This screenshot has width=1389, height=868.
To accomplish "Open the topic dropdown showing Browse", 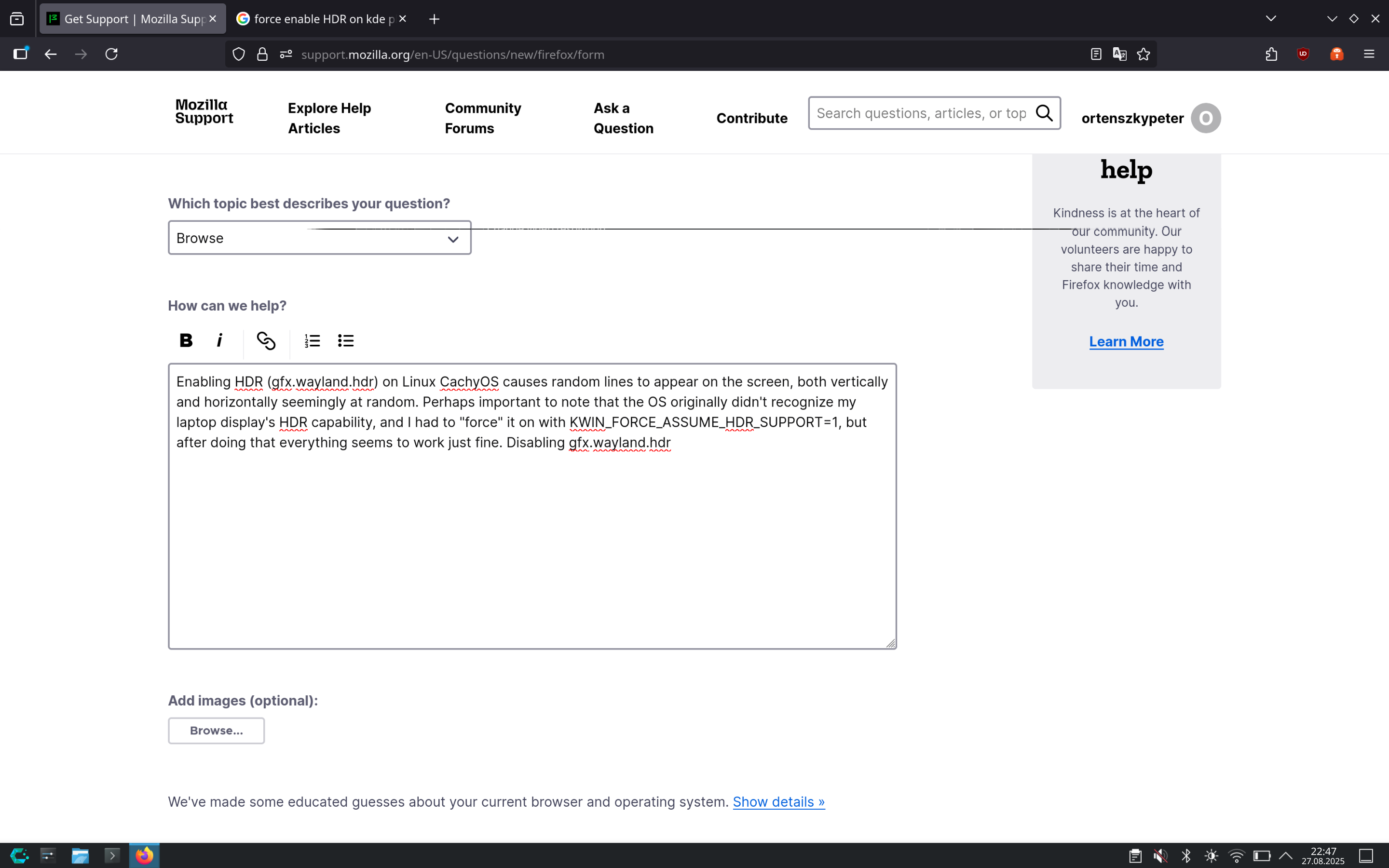I will tap(319, 238).
